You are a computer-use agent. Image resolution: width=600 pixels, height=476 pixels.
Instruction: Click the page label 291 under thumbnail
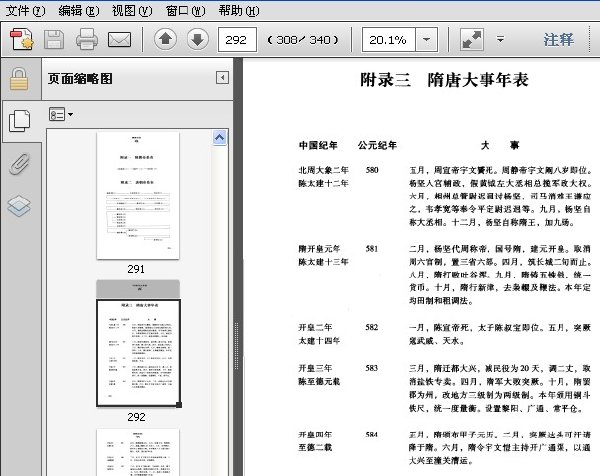pos(136,269)
